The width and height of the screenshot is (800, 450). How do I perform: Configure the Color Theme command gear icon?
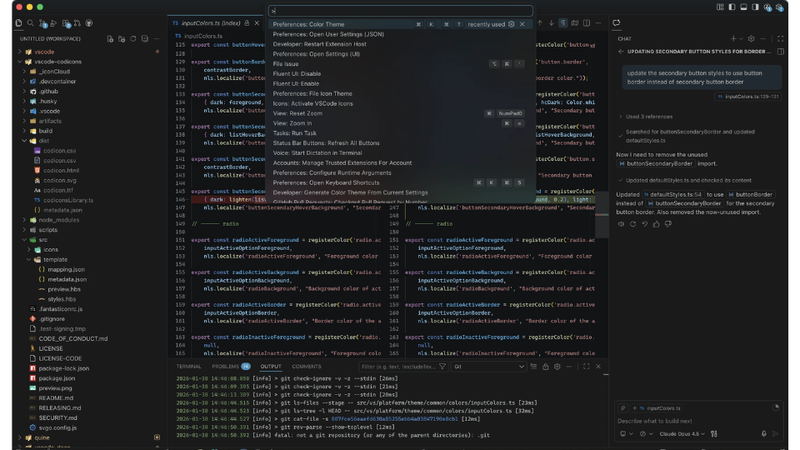[x=511, y=24]
